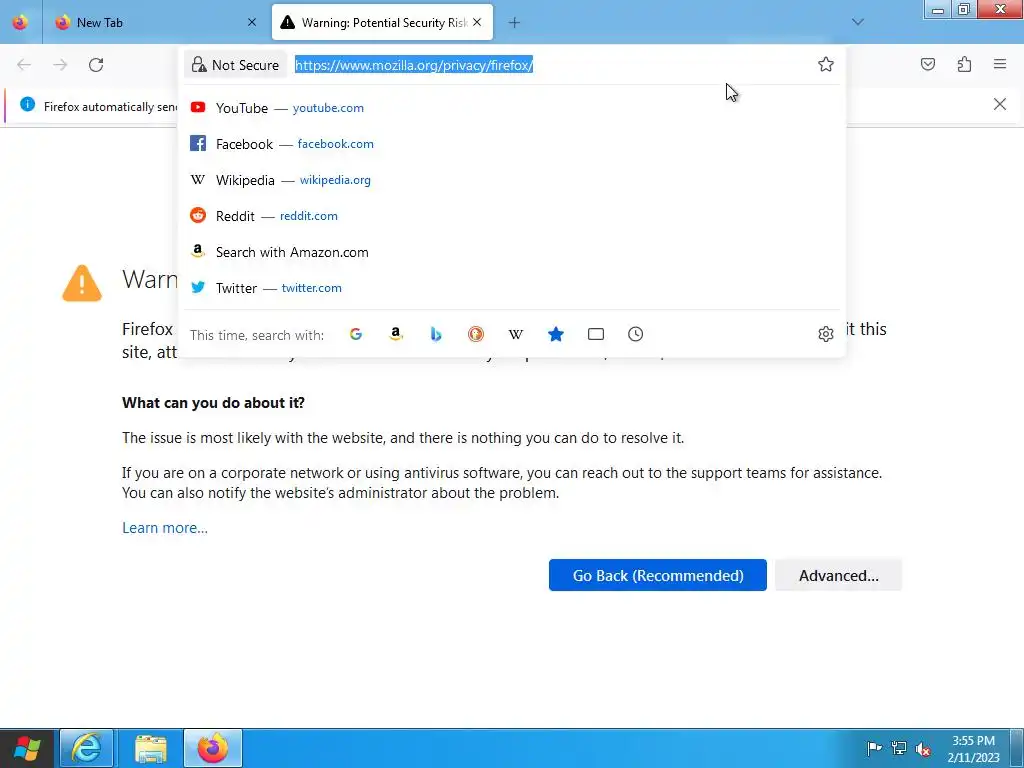Image resolution: width=1024 pixels, height=768 pixels.
Task: Click the Firefox taskbar icon
Action: (213, 748)
